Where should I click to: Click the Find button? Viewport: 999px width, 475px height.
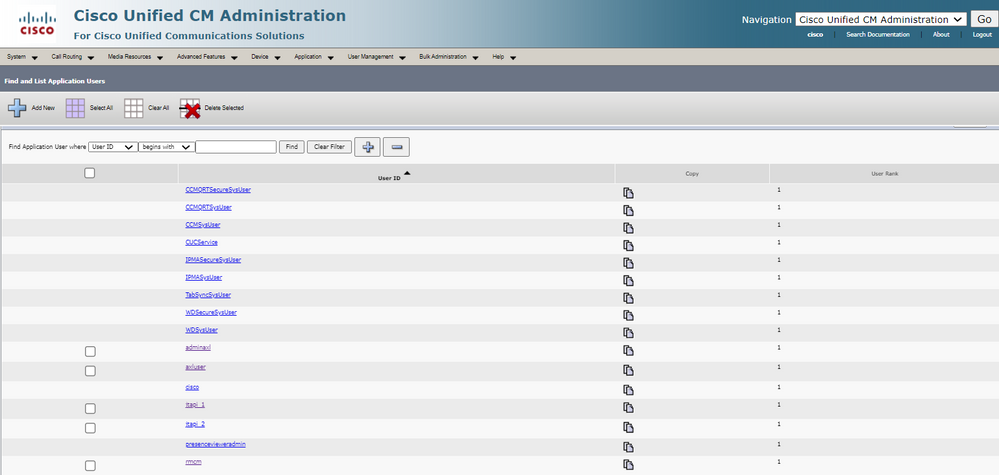tap(292, 147)
